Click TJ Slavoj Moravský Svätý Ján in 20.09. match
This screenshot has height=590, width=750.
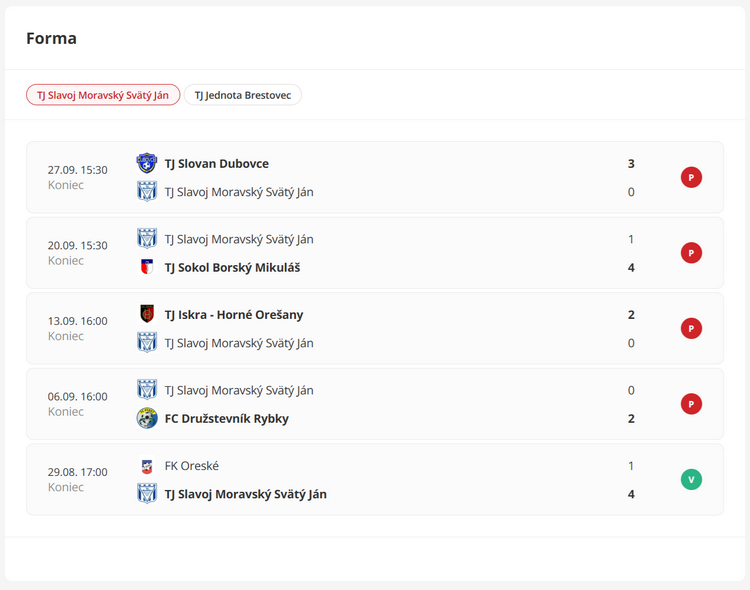click(239, 239)
